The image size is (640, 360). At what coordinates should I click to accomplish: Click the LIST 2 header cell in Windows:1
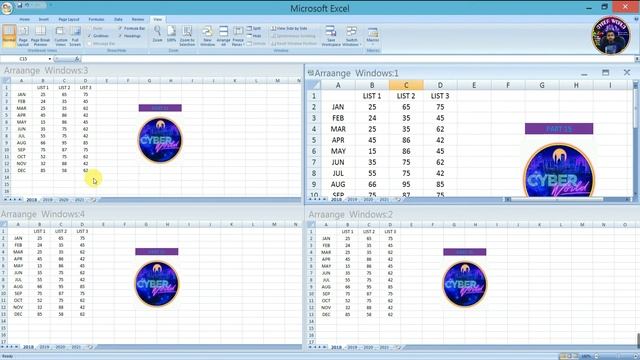[x=406, y=96]
